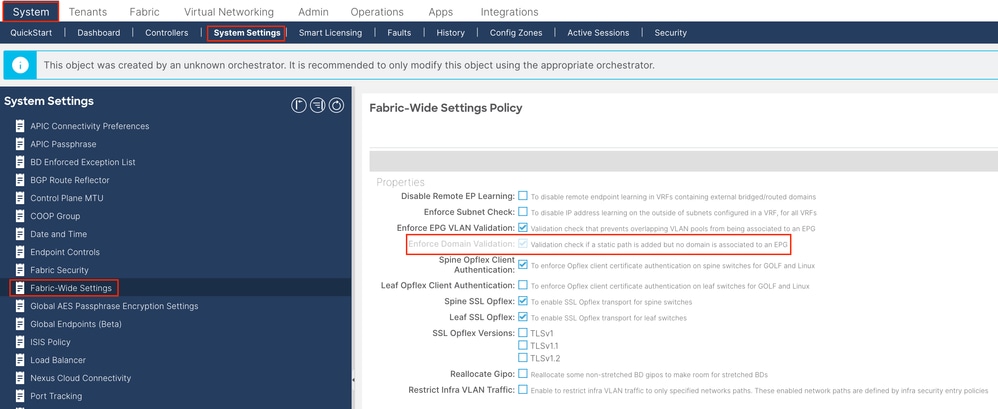Check the TLSv1.2 SSL Opflex version
This screenshot has height=409, width=998.
(523, 357)
